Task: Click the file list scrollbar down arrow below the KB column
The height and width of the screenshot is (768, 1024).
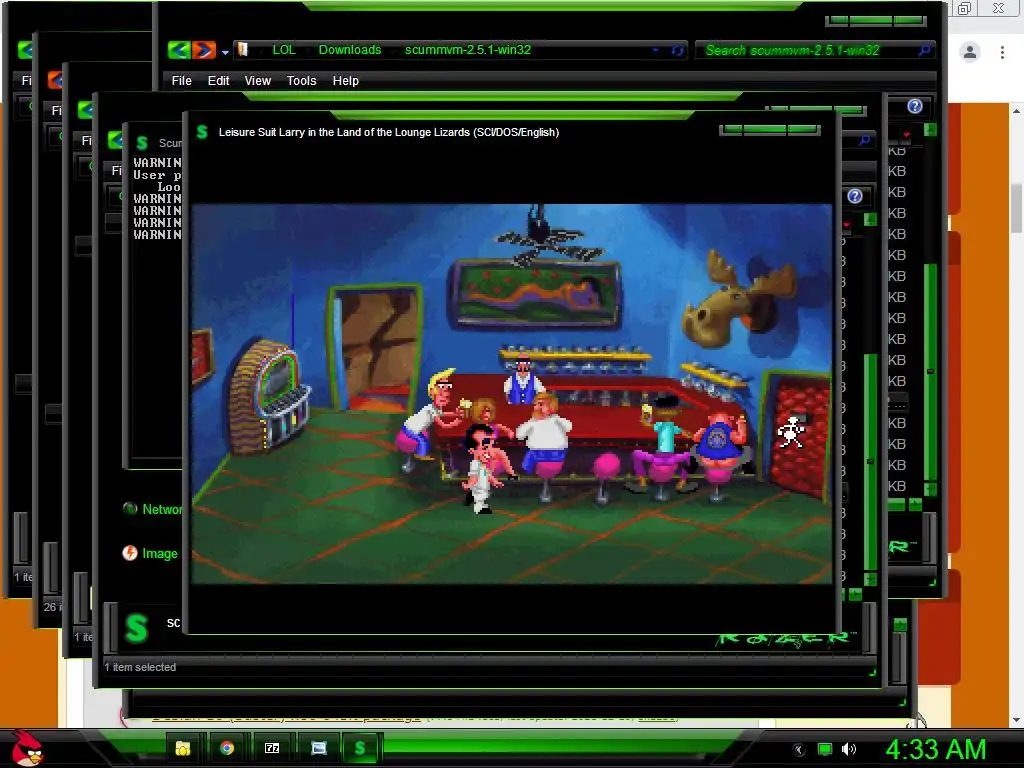Action: [x=931, y=489]
